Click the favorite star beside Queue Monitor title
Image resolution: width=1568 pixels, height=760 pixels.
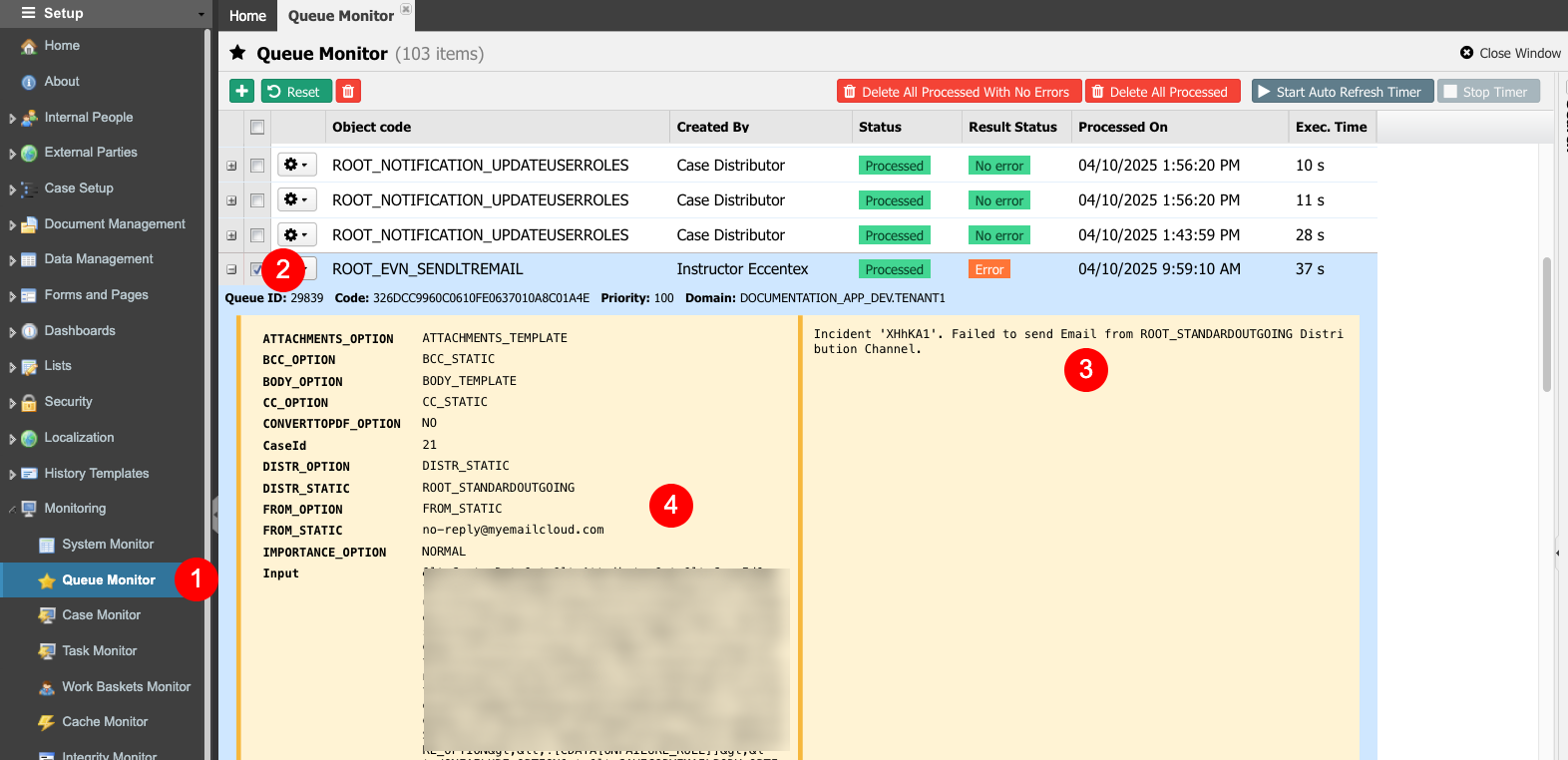tap(237, 53)
